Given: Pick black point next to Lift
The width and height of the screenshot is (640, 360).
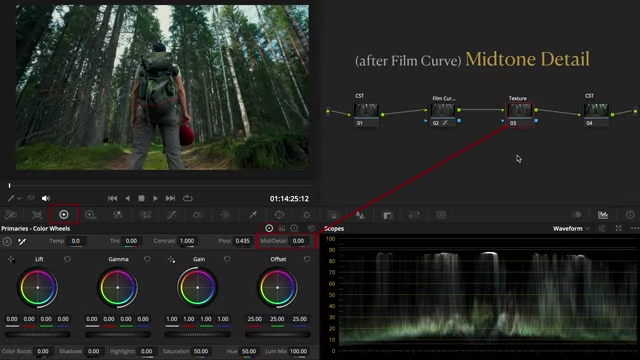Looking at the screenshot, I should coord(11,259).
